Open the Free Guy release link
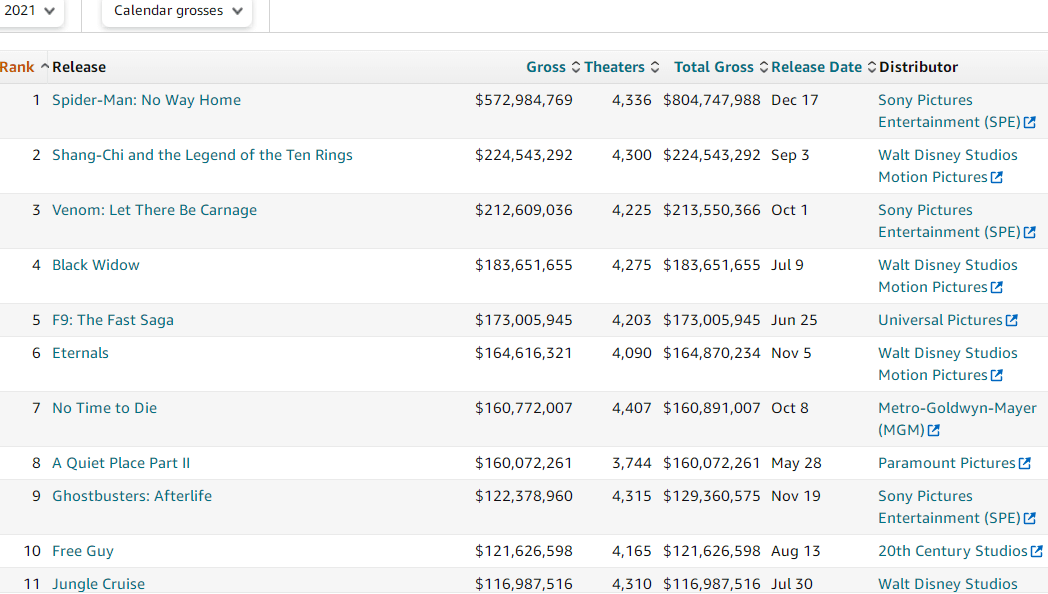 pyautogui.click(x=83, y=551)
